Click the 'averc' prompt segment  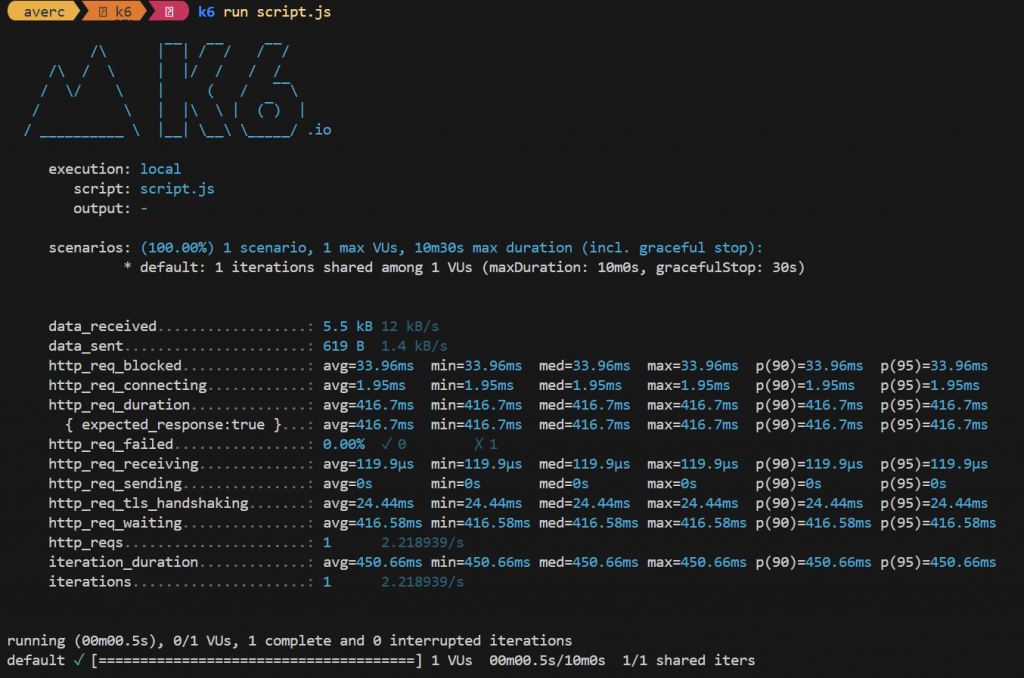pyautogui.click(x=43, y=12)
